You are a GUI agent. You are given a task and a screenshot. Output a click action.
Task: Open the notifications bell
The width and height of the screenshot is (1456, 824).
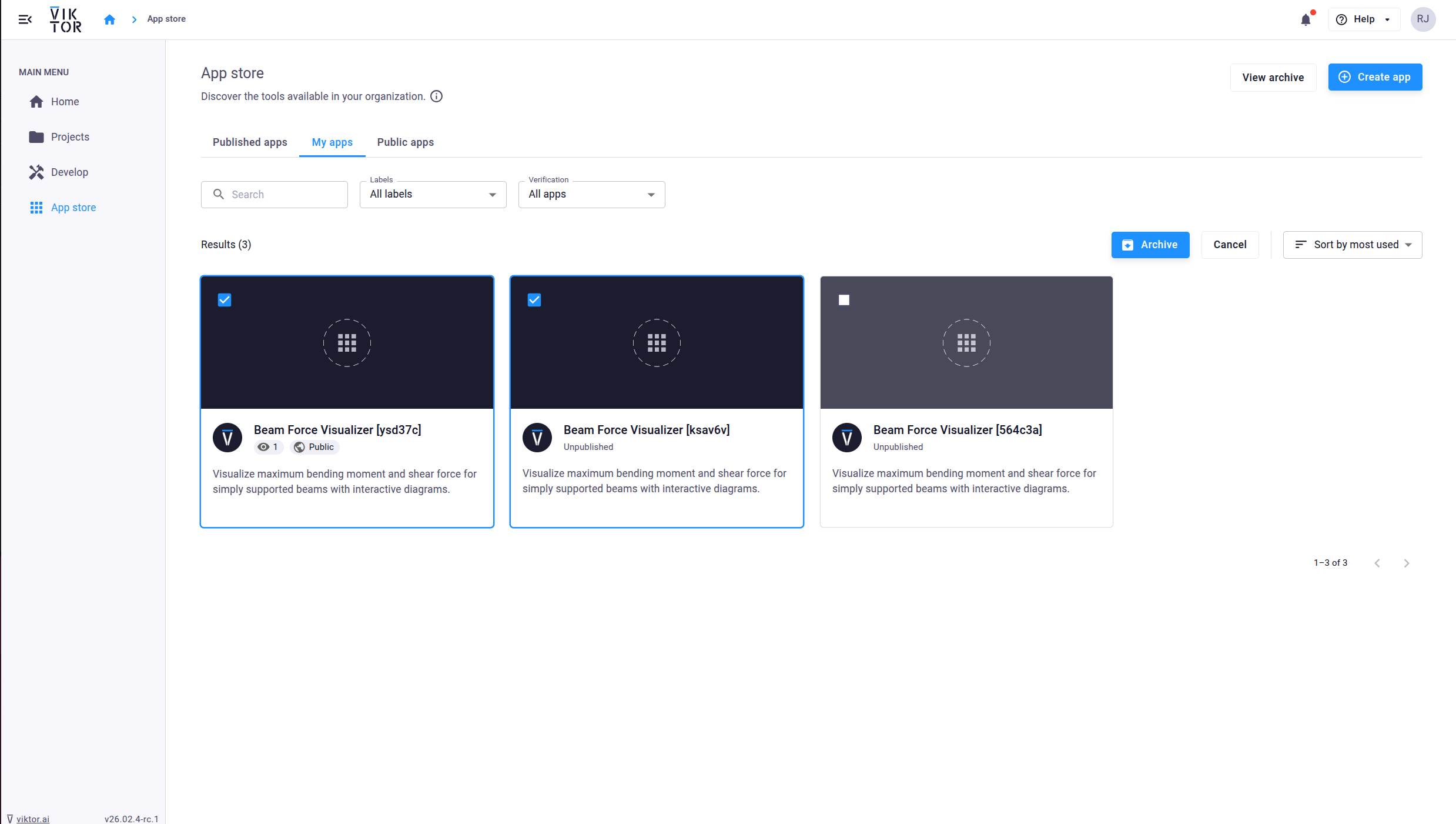[x=1306, y=19]
